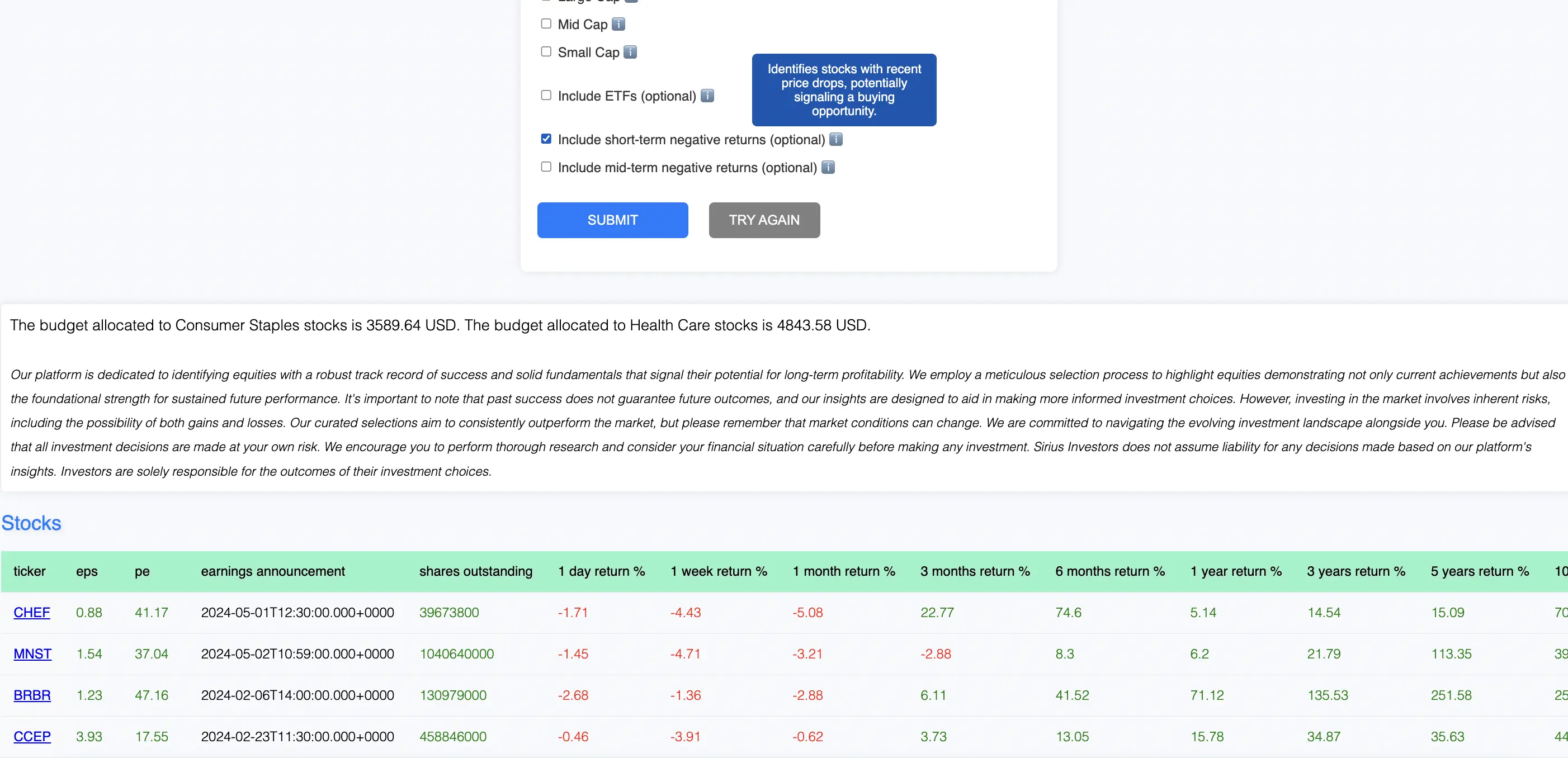Click CCEP's shares outstanding 458846000
The image size is (1568, 758).
click(453, 737)
